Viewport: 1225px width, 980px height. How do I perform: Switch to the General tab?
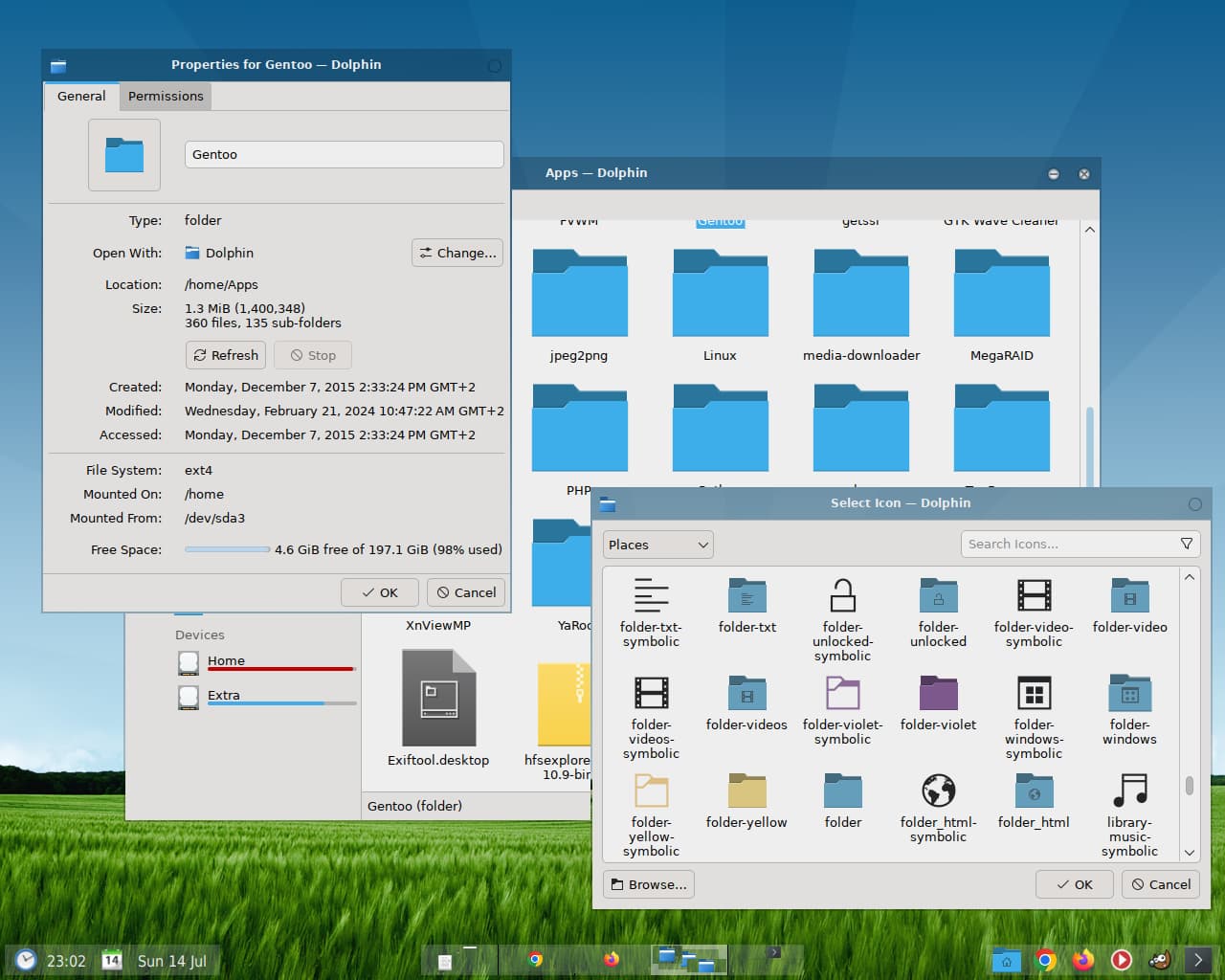click(x=81, y=96)
